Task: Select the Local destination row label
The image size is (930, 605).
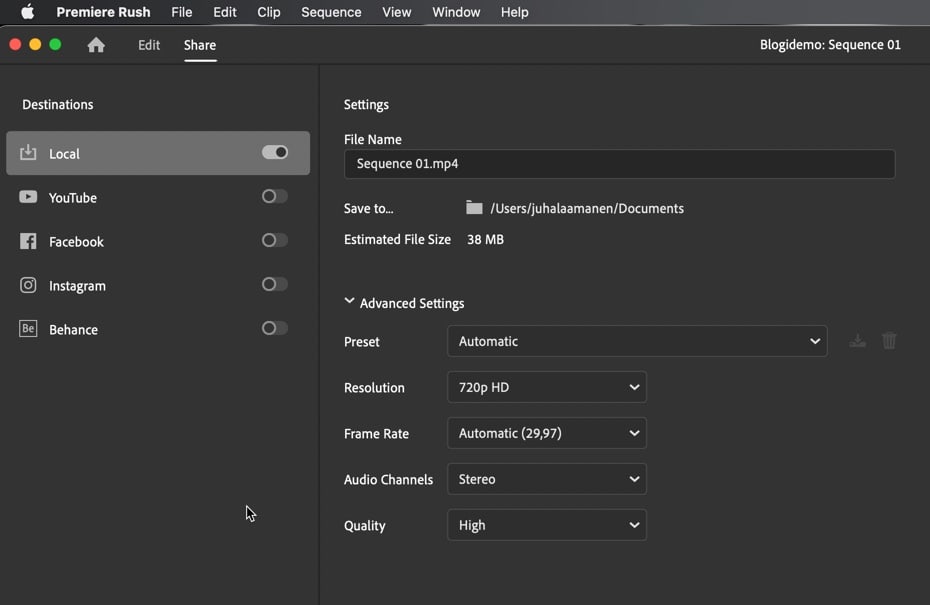Action: [64, 154]
